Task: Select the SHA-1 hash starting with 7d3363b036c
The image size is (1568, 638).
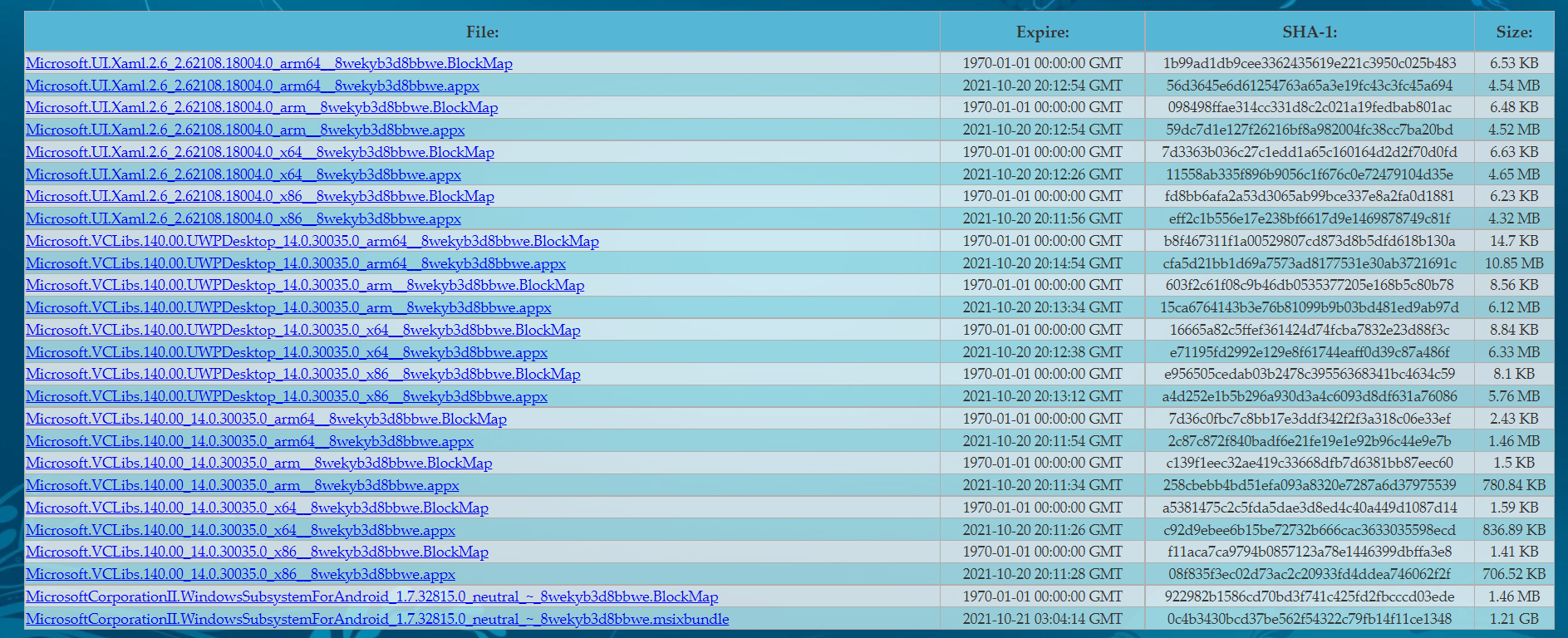Action: tap(1310, 152)
